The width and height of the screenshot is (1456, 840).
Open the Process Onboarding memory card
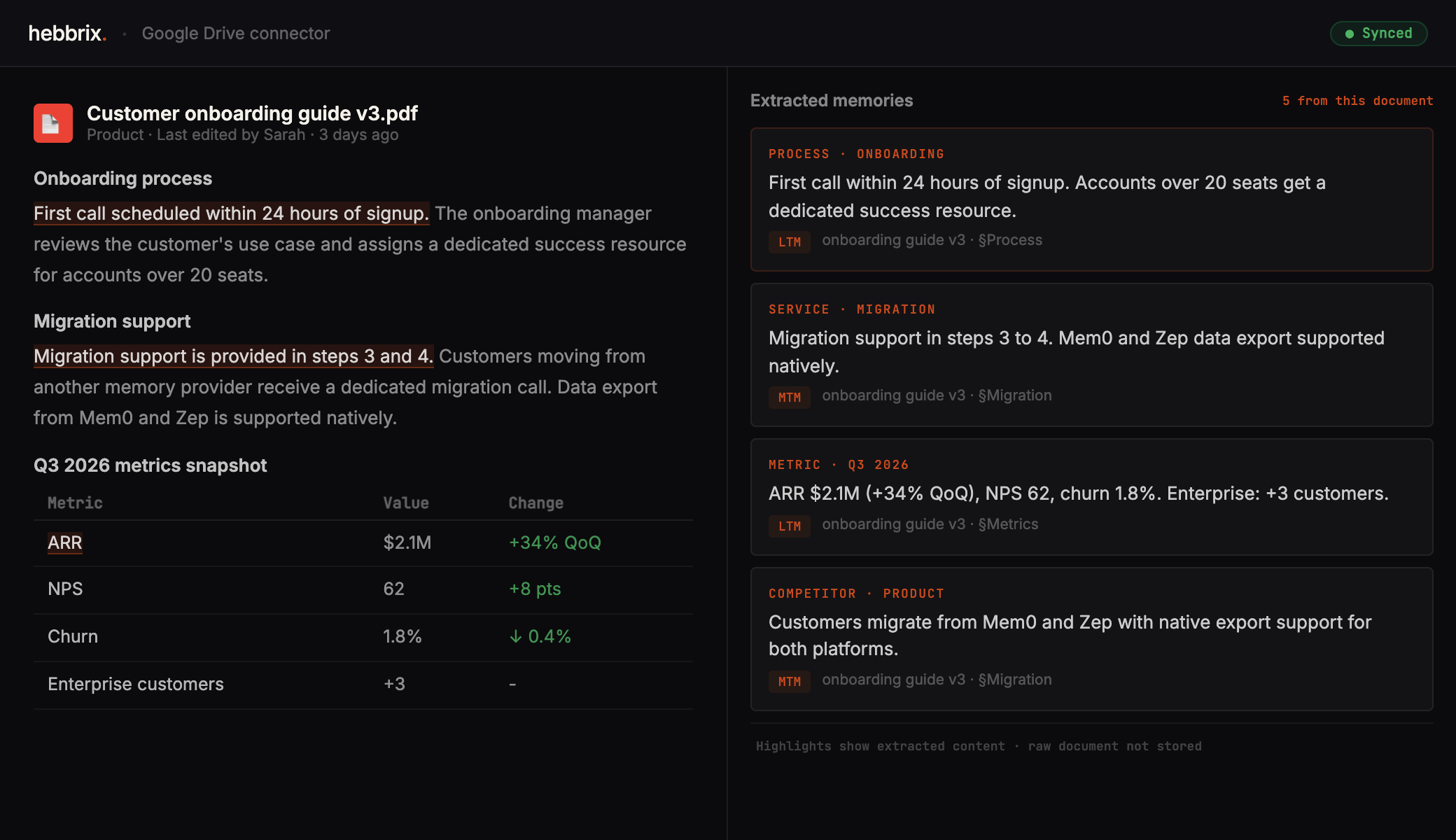pos(1091,199)
